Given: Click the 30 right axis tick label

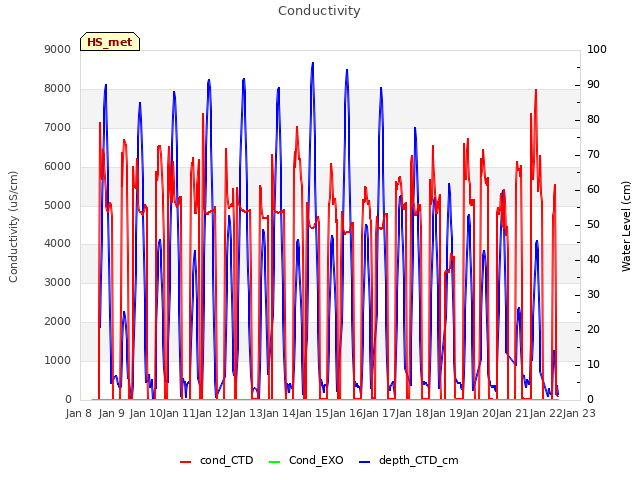Looking at the screenshot, I should click(593, 295).
